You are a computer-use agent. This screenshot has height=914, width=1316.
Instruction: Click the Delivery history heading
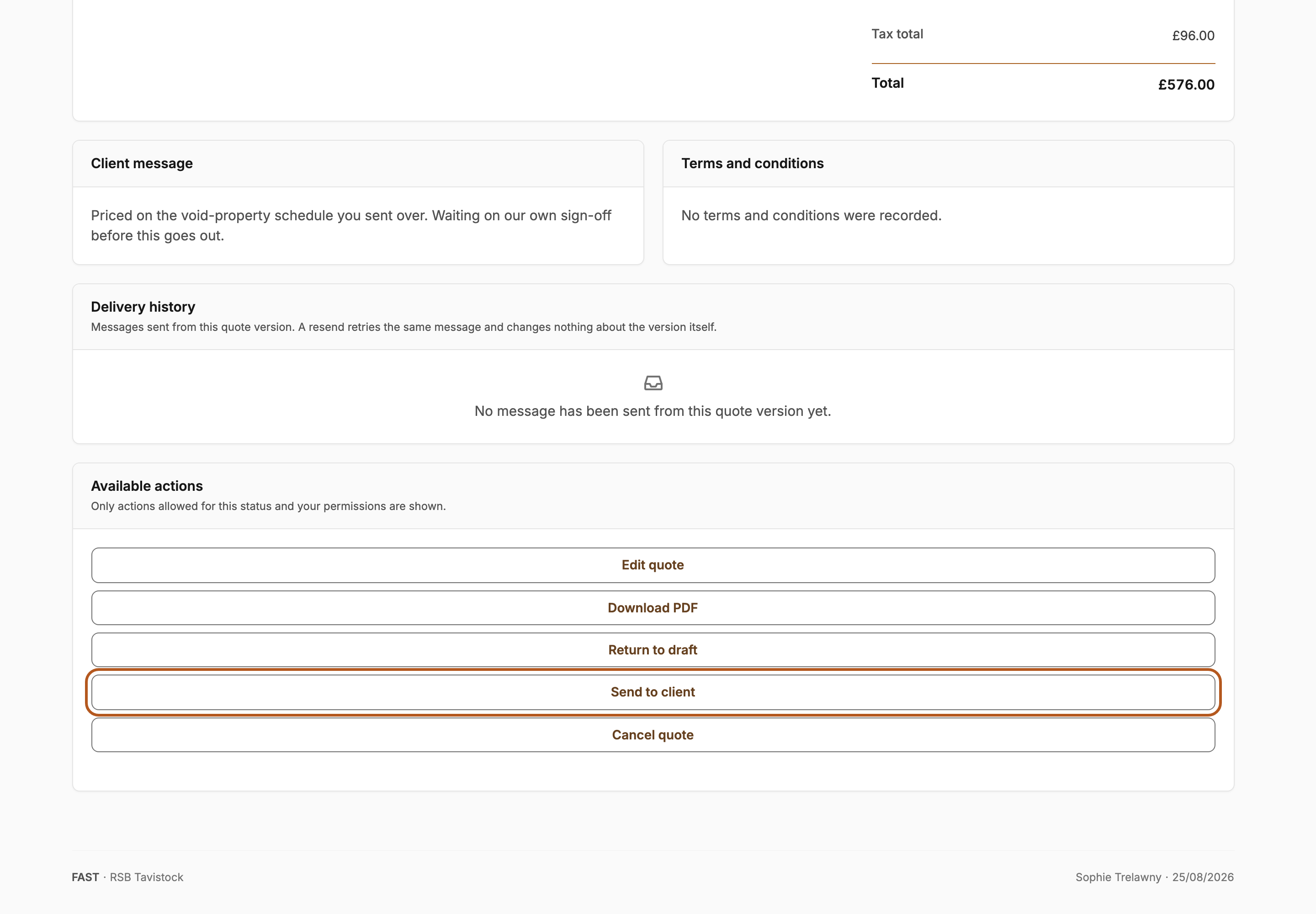pos(143,307)
